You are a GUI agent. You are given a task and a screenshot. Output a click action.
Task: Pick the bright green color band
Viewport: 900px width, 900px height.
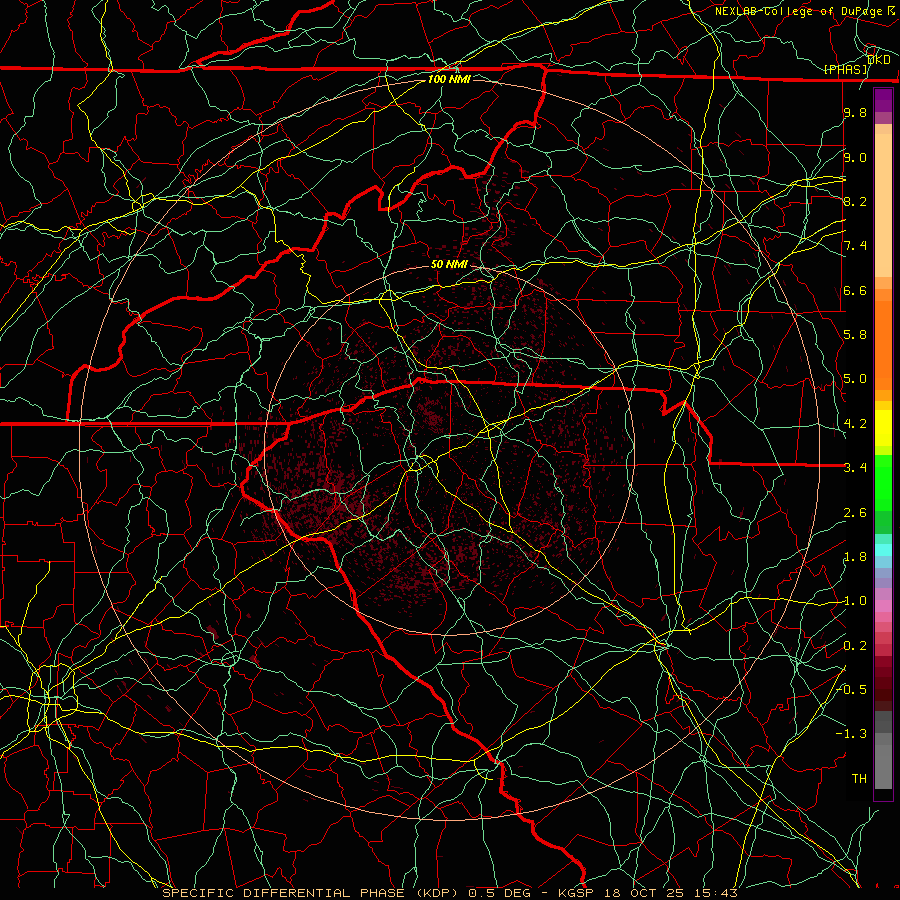[883, 482]
